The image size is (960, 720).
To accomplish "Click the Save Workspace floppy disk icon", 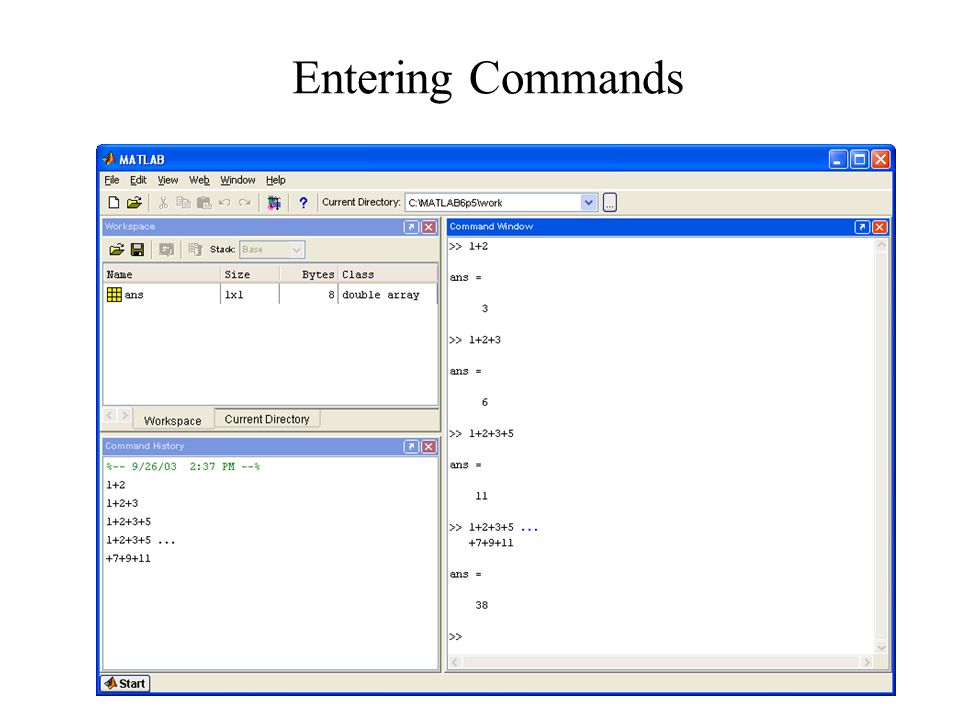I will (138, 249).
